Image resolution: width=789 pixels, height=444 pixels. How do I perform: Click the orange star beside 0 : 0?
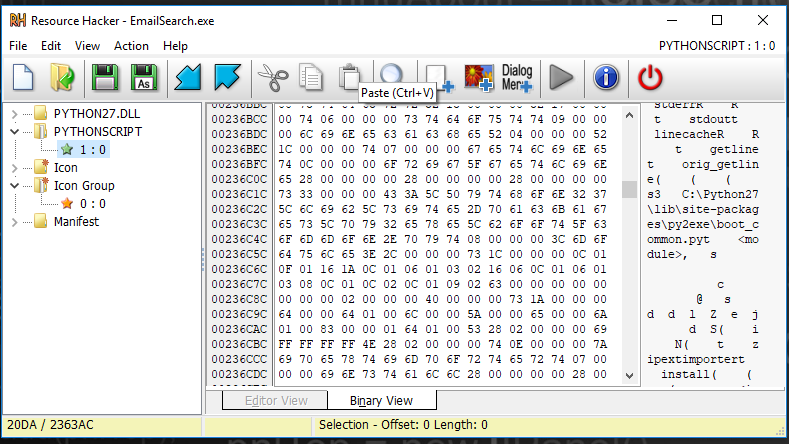[x=67, y=203]
